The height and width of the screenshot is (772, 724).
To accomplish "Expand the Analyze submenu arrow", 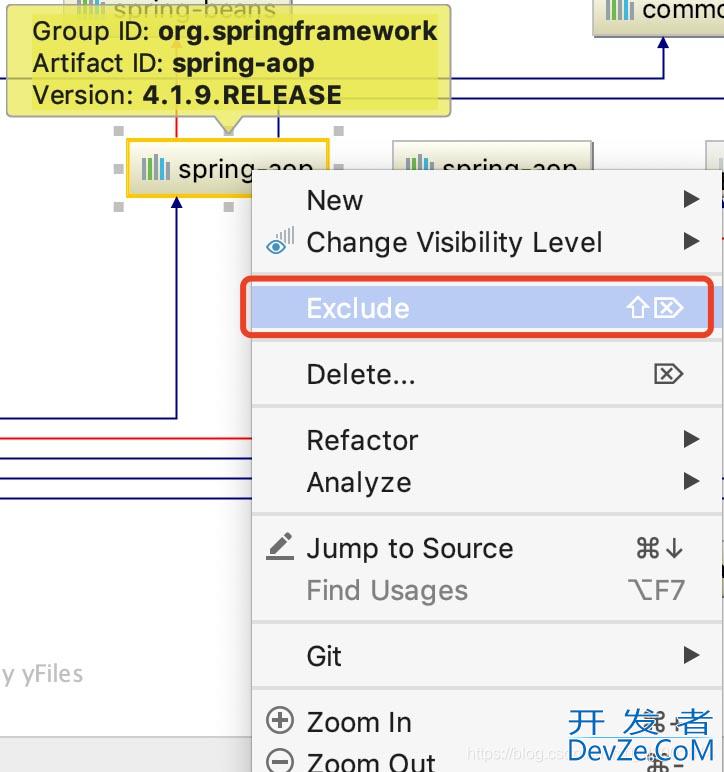I will [x=692, y=481].
